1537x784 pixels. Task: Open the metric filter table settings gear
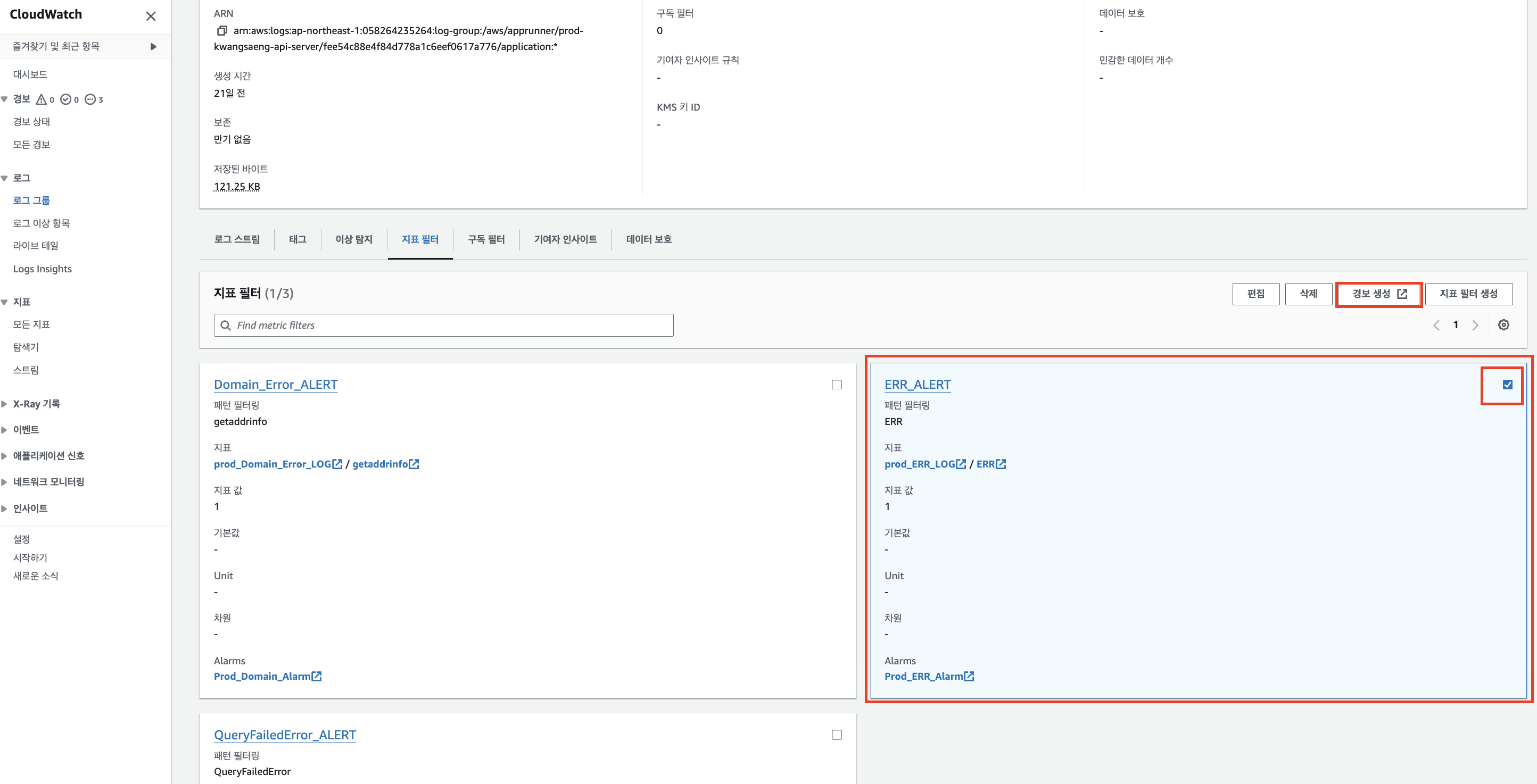pos(1503,325)
